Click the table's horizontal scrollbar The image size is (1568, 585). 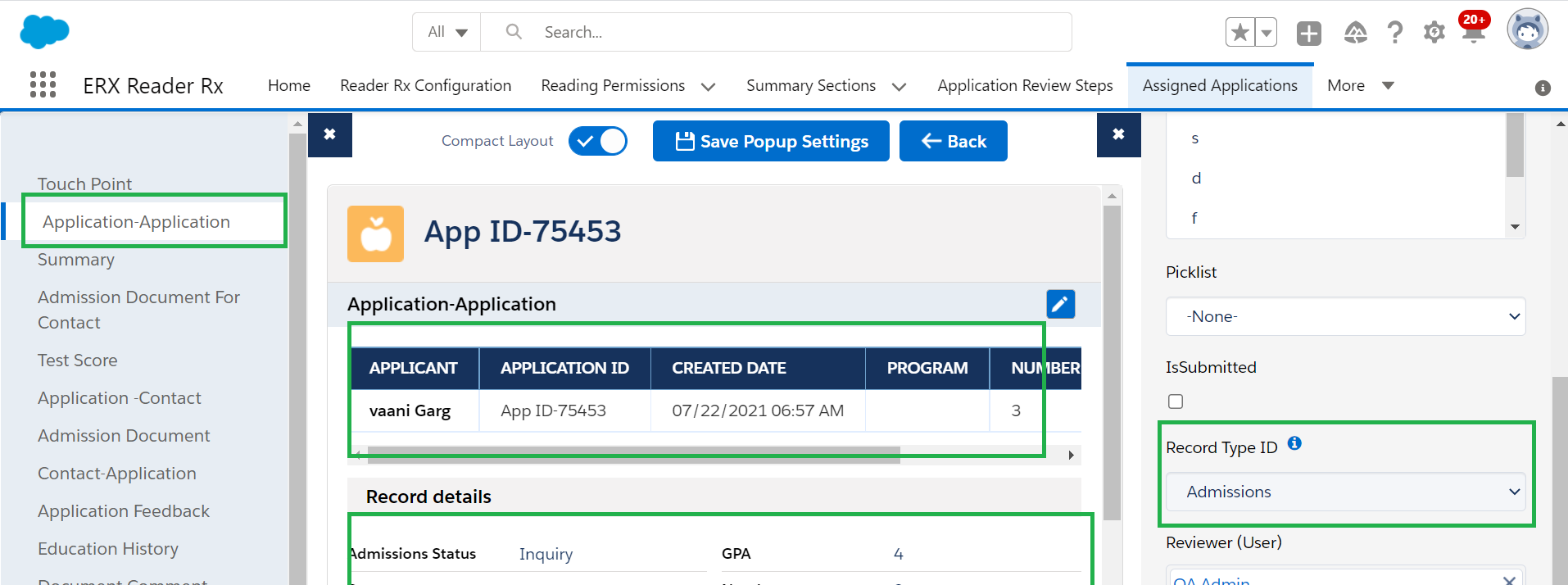tap(632, 455)
